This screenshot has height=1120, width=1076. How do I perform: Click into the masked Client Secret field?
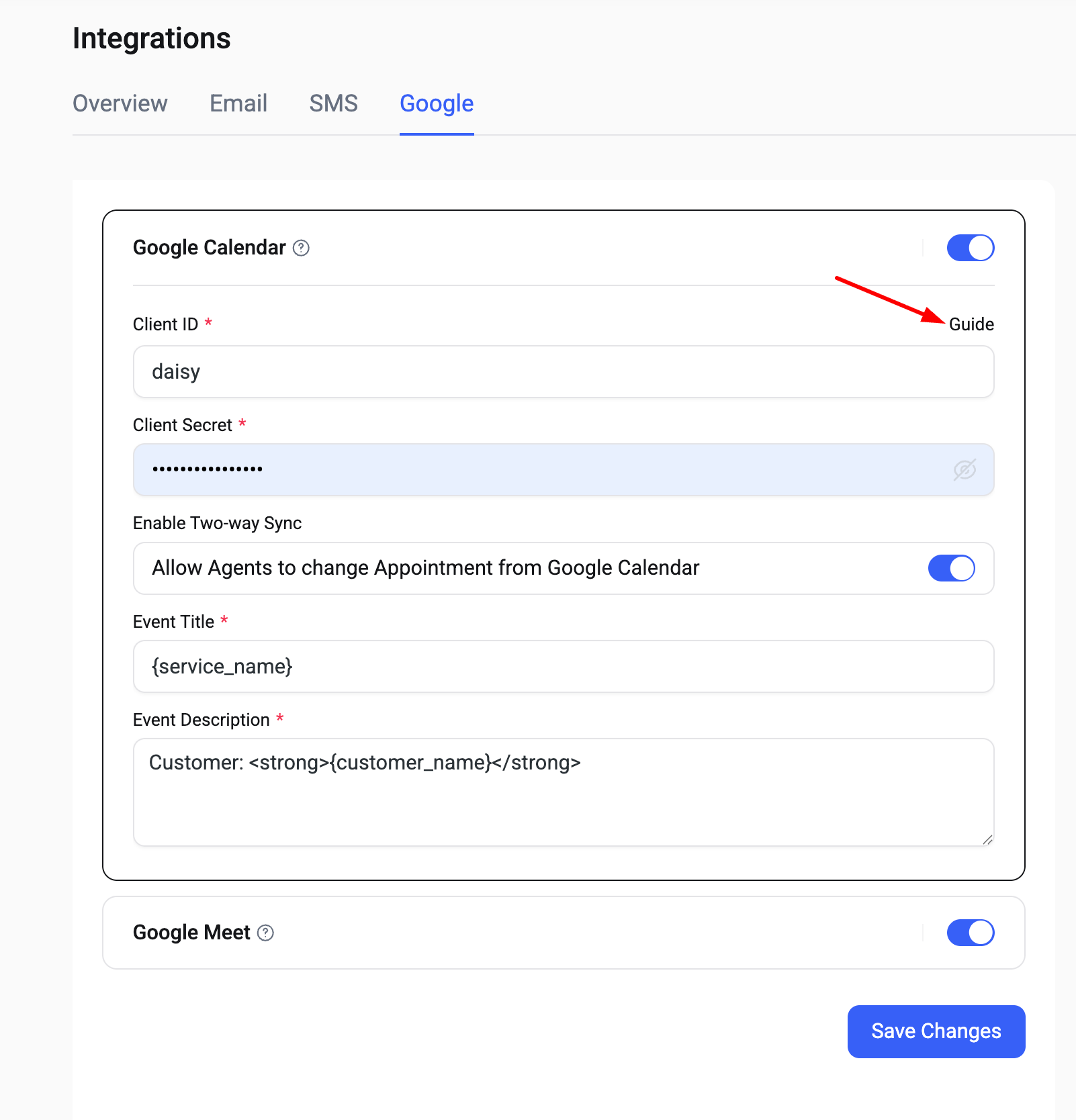coord(537,470)
